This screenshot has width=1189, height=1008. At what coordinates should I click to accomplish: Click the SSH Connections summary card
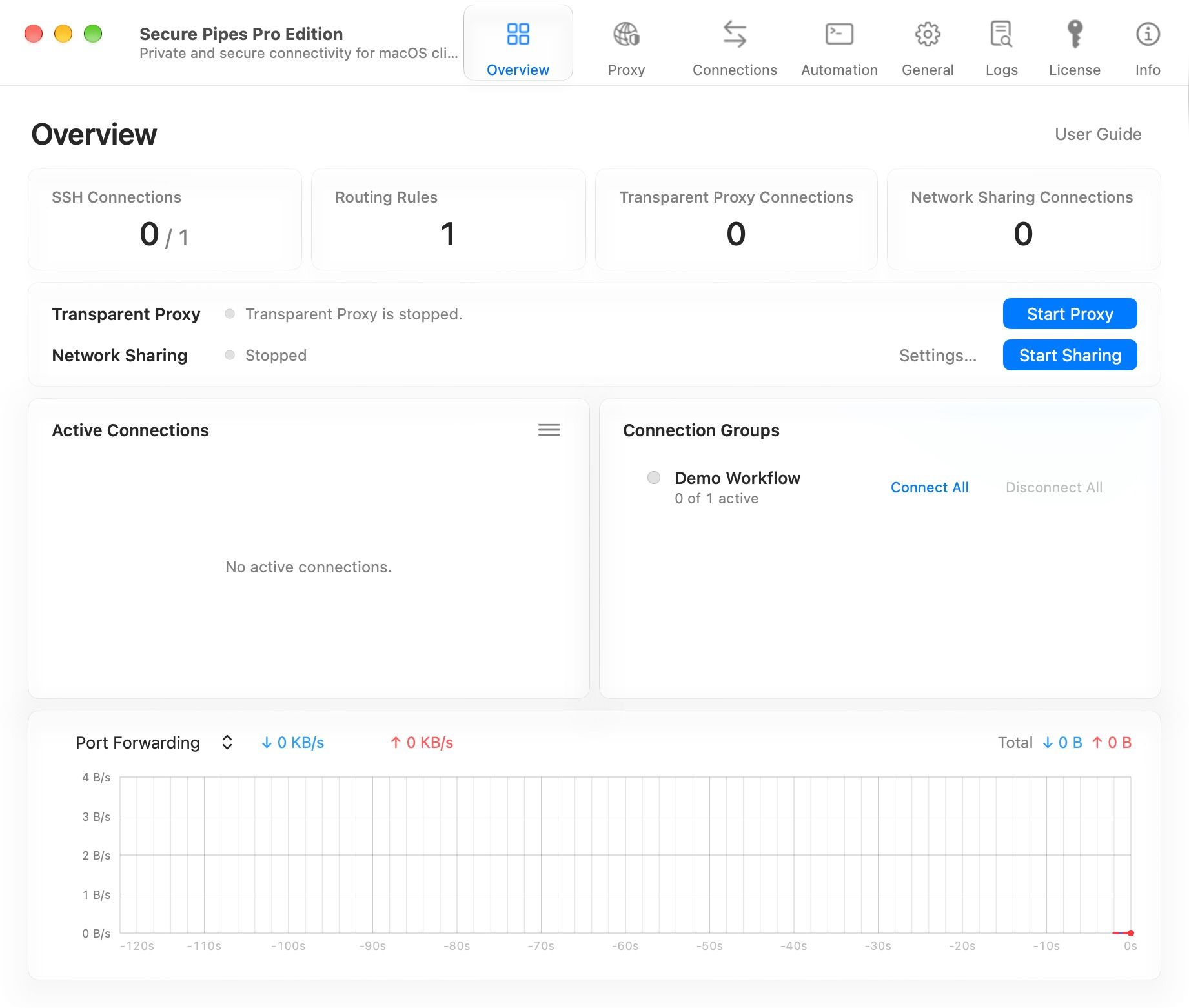165,219
